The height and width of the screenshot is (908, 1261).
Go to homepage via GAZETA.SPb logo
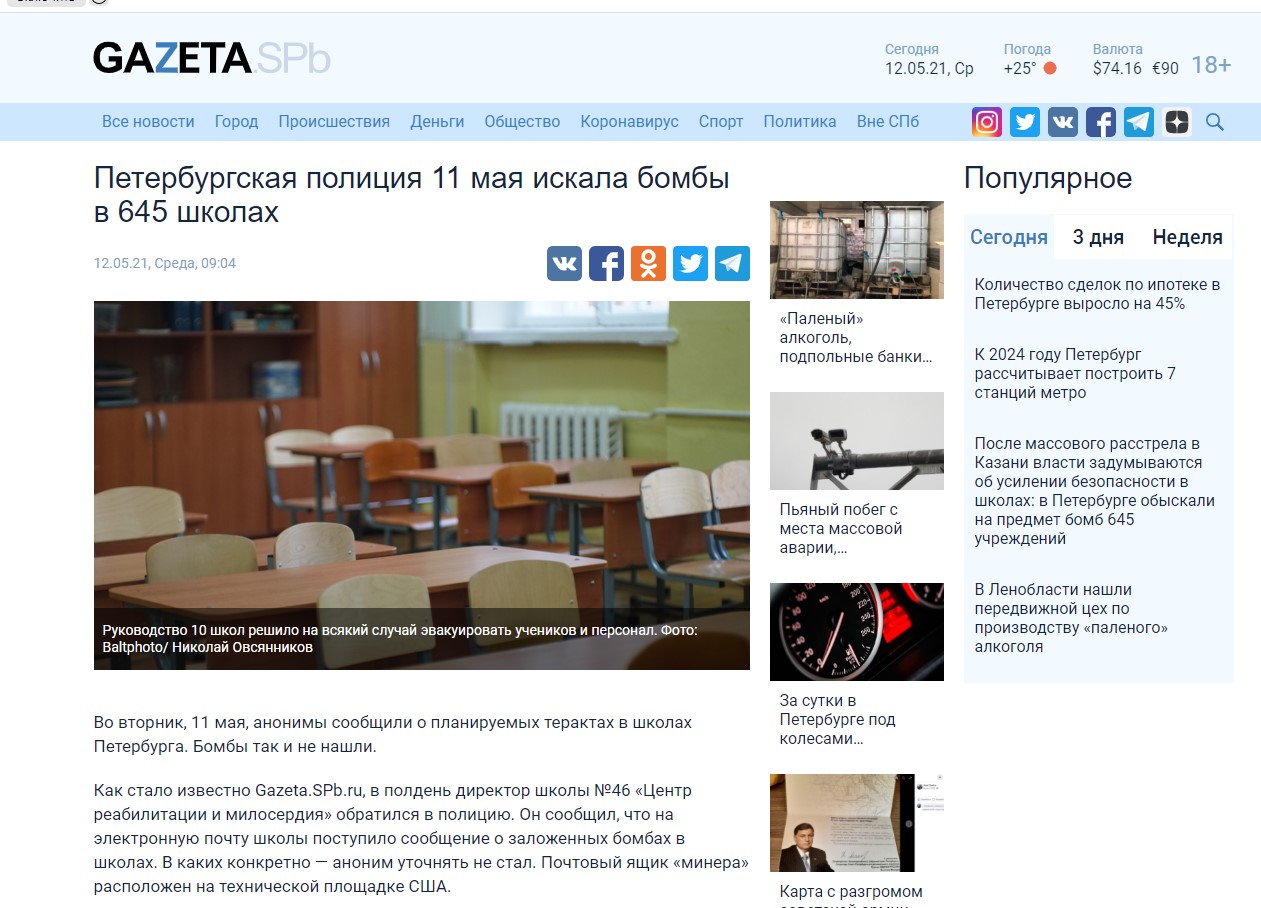point(212,58)
